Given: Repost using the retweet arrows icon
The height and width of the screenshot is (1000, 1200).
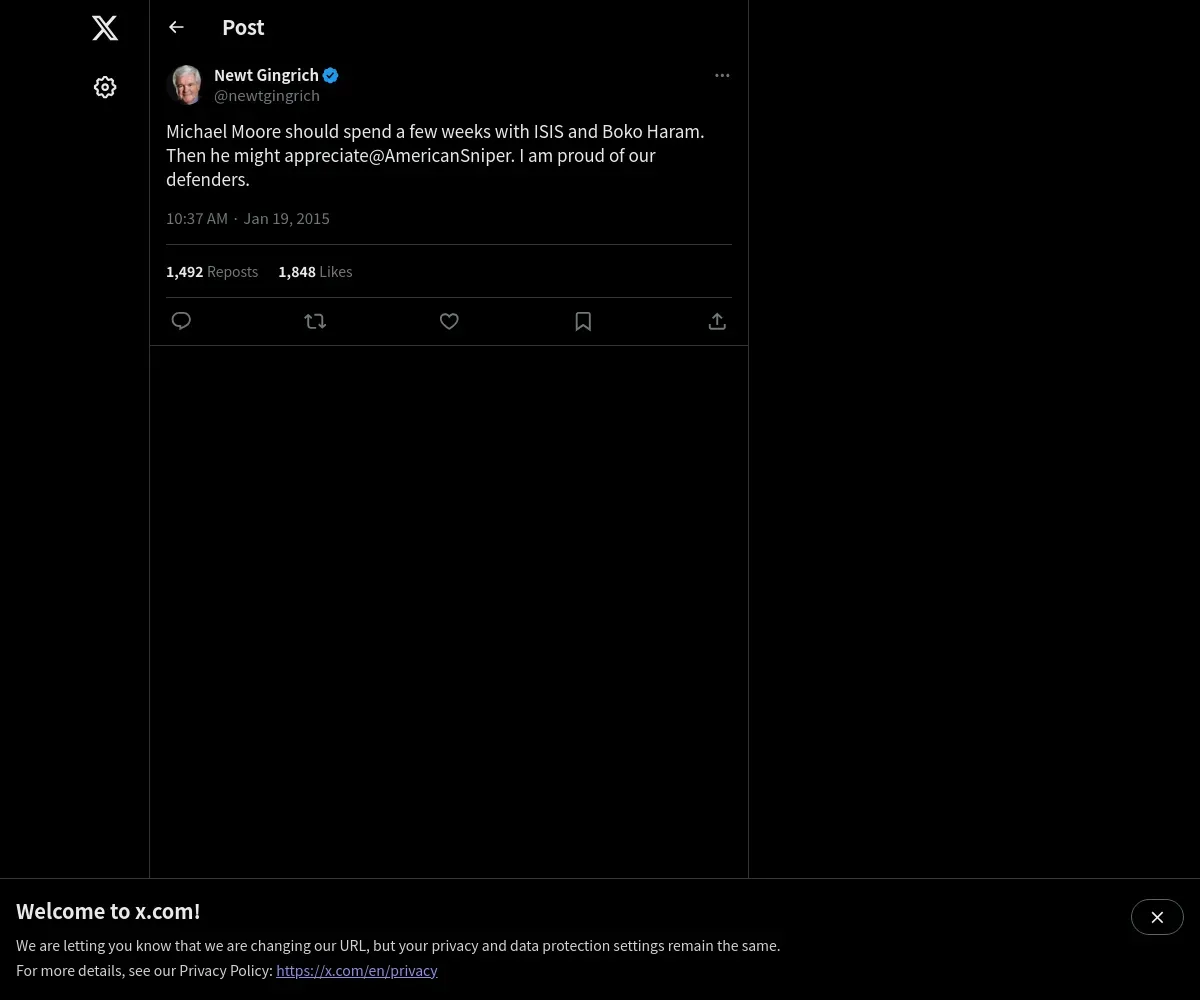Looking at the screenshot, I should [315, 321].
